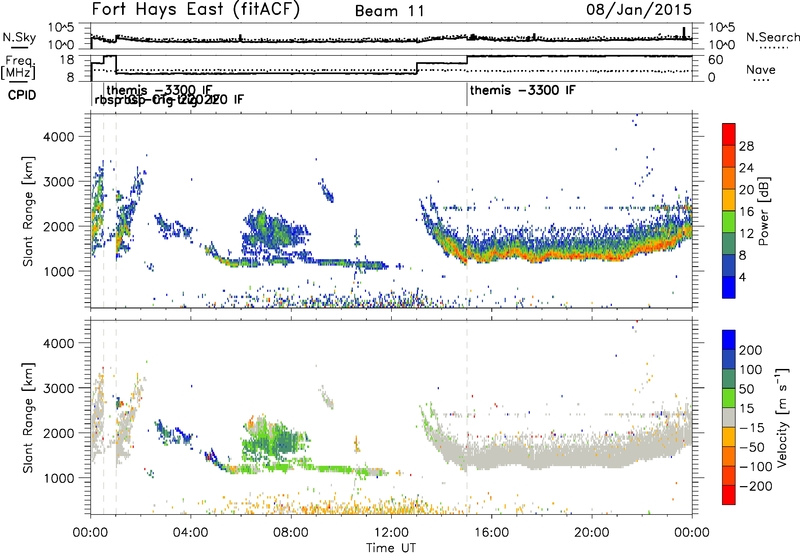
Task: Click the date '08/Jan/2015'
Action: 639,9
